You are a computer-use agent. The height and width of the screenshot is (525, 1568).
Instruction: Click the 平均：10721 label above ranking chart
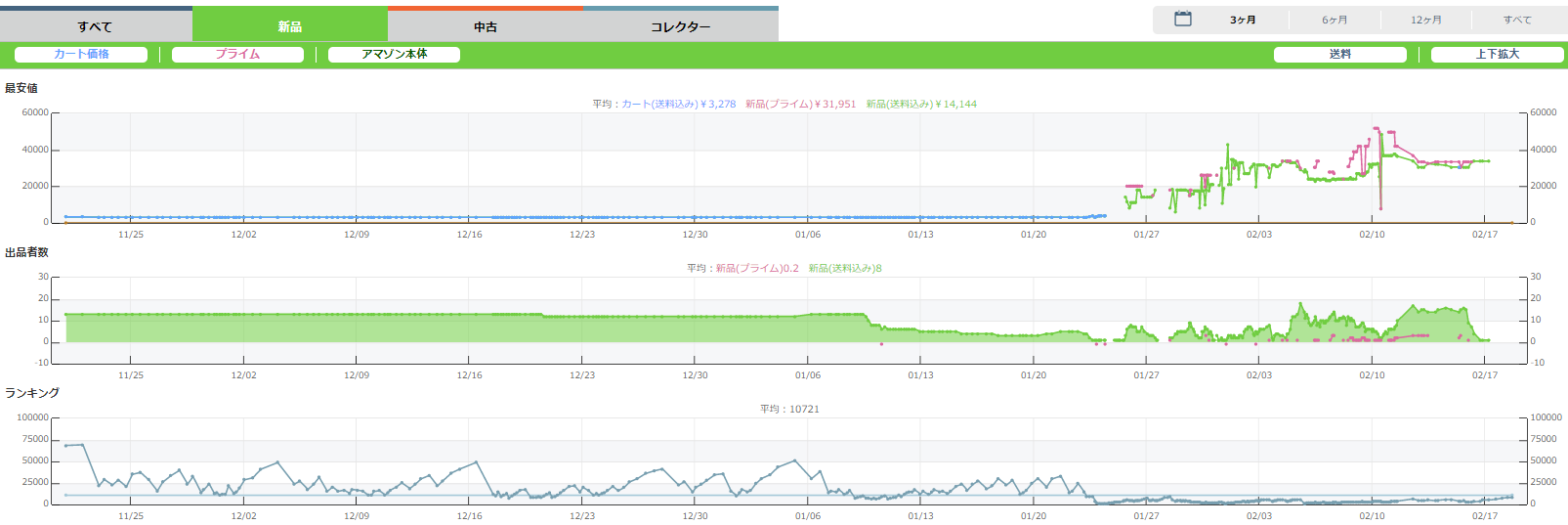click(789, 409)
